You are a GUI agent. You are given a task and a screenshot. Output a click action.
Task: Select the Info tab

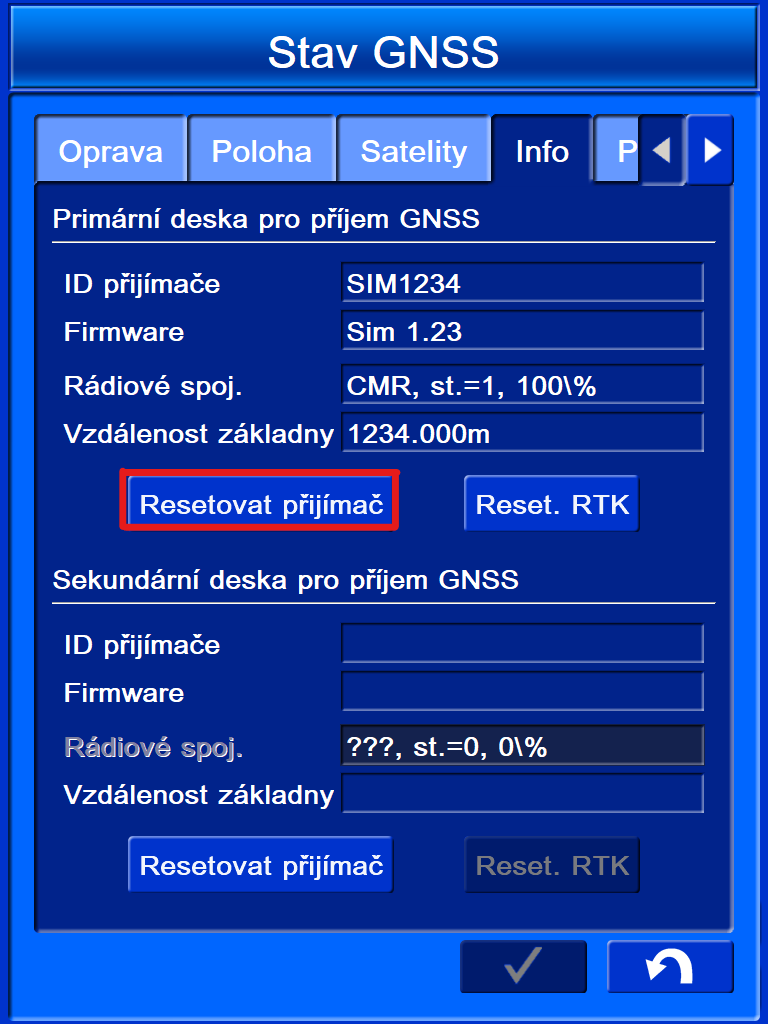[542, 150]
